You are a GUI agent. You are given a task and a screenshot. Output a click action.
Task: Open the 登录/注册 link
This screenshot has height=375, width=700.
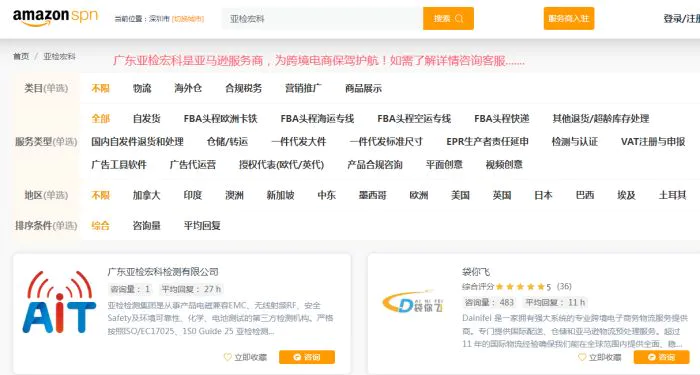coord(681,19)
